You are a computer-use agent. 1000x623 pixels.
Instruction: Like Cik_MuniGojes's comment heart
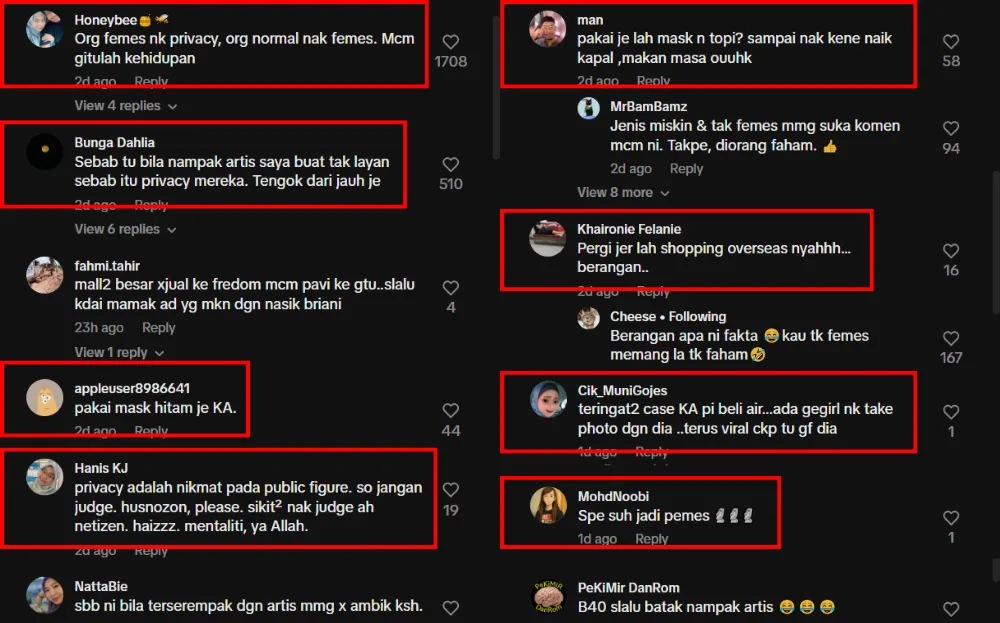[950, 412]
